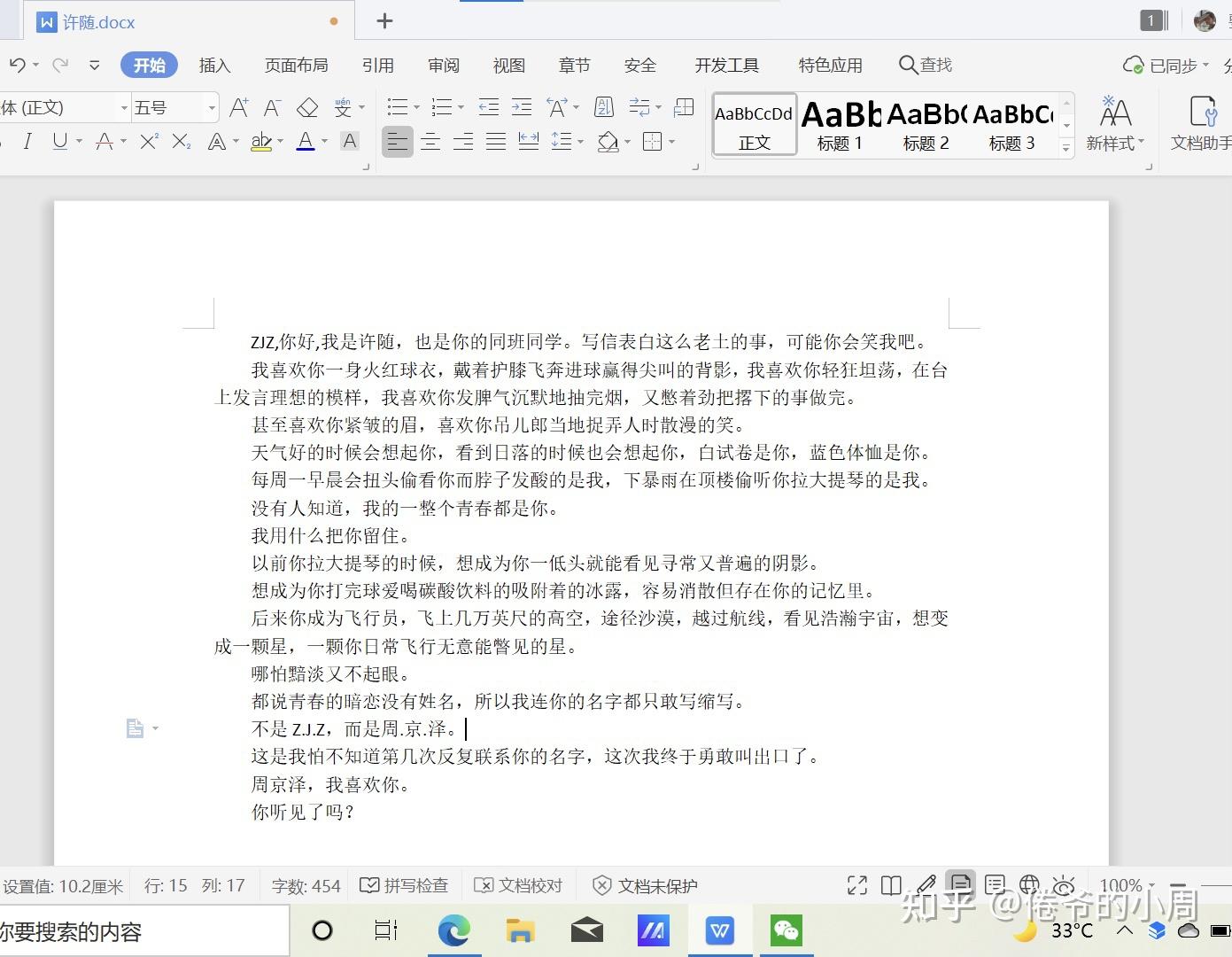Click 拼写检查 in the status bar

(x=404, y=885)
